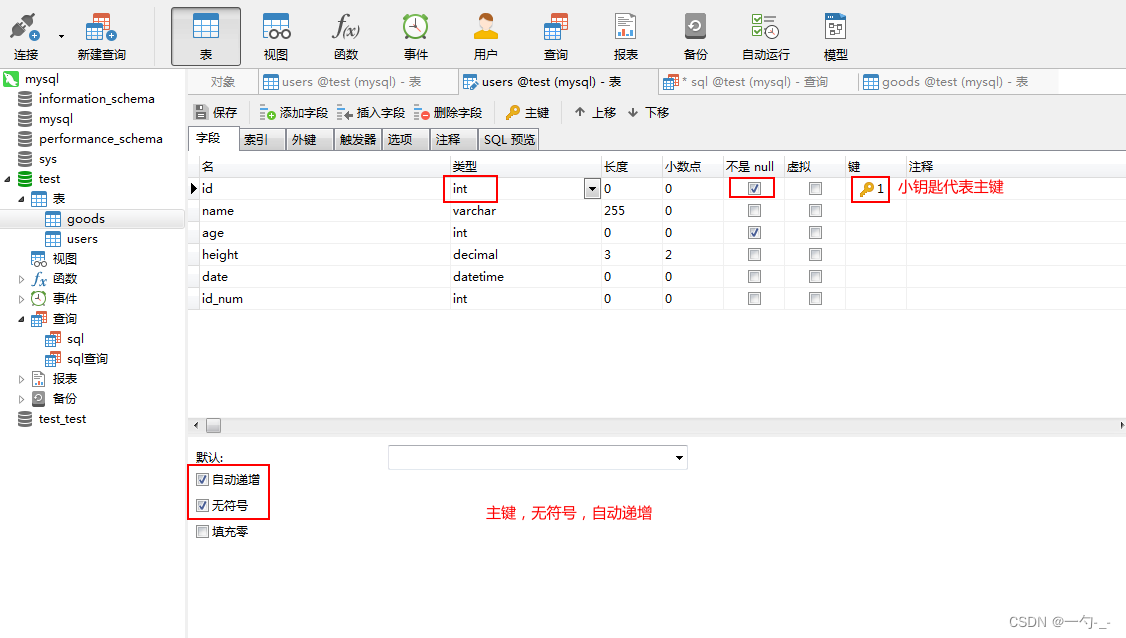The image size is (1126, 638).
Task: Open the 用户 users section
Action: point(485,36)
